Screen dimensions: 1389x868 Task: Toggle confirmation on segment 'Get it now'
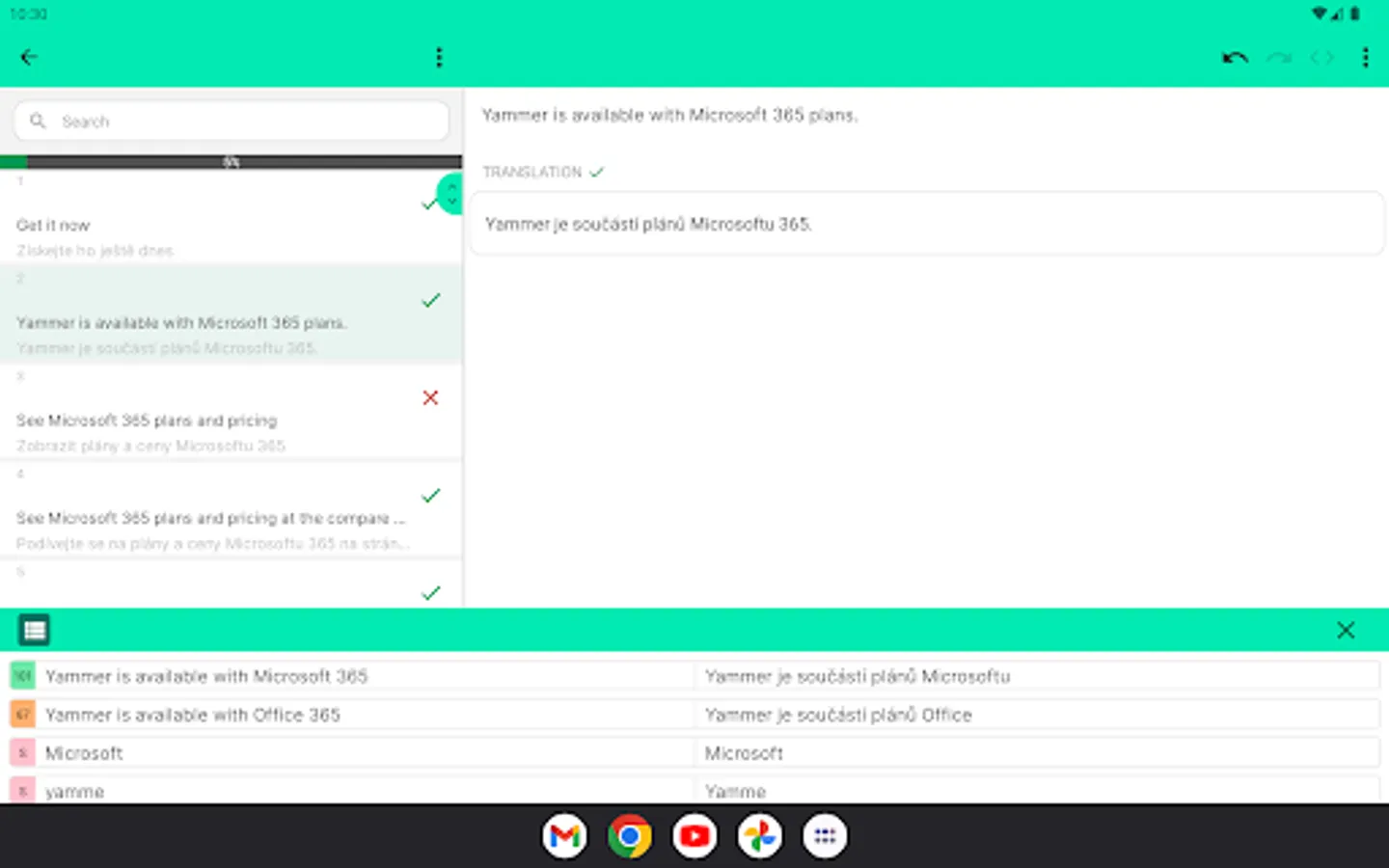(428, 203)
